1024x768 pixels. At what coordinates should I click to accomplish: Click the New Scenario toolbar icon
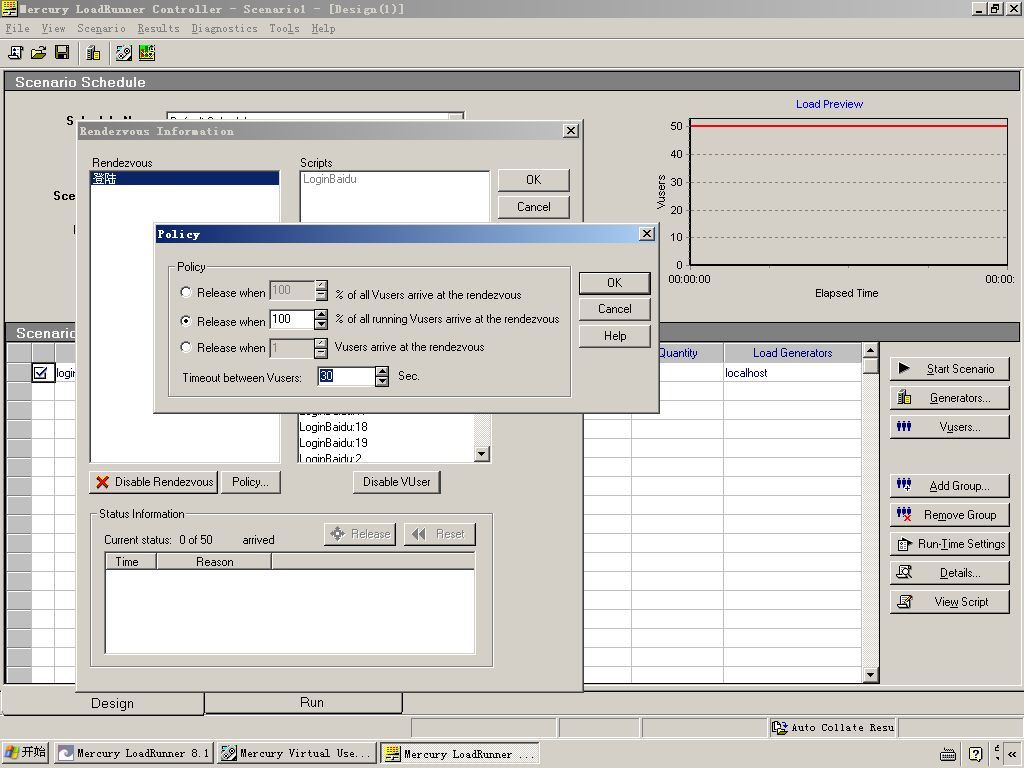tap(15, 53)
